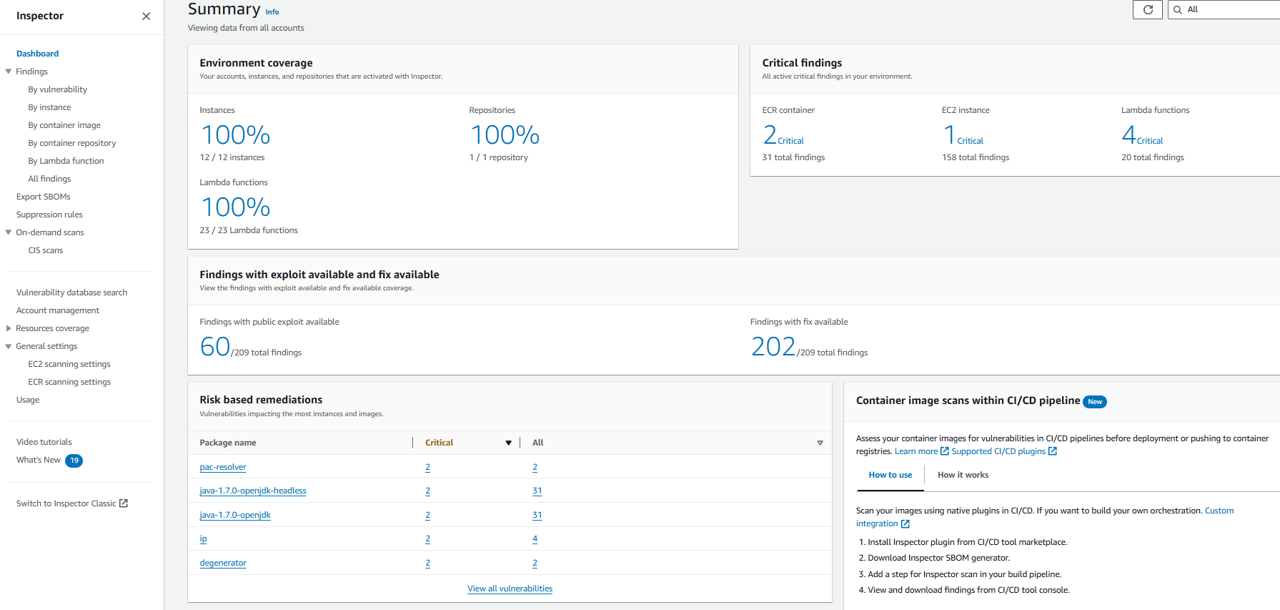Image resolution: width=1280 pixels, height=610 pixels.
Task: Click the Package name column header
Action: [x=228, y=442]
